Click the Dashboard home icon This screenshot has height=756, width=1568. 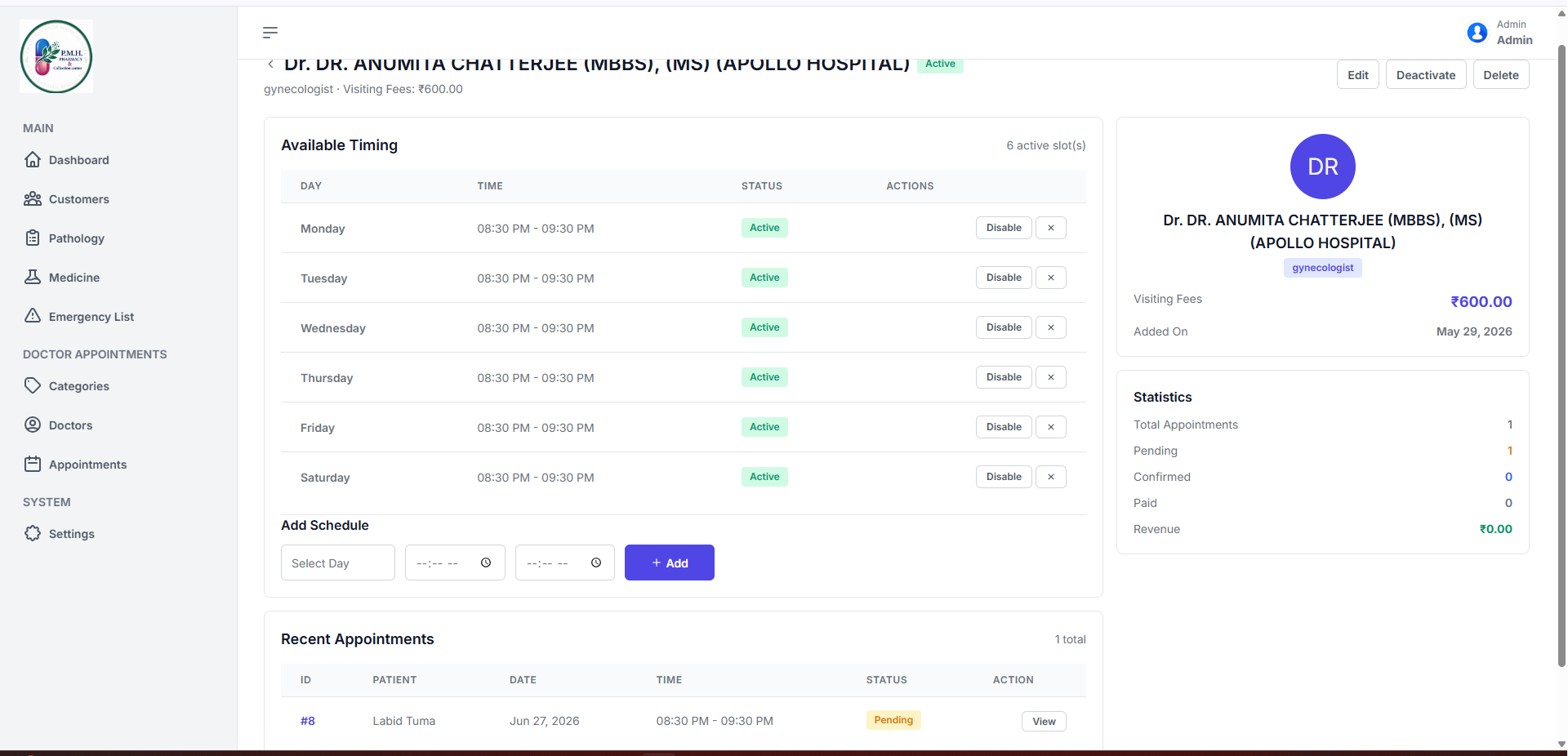click(33, 159)
